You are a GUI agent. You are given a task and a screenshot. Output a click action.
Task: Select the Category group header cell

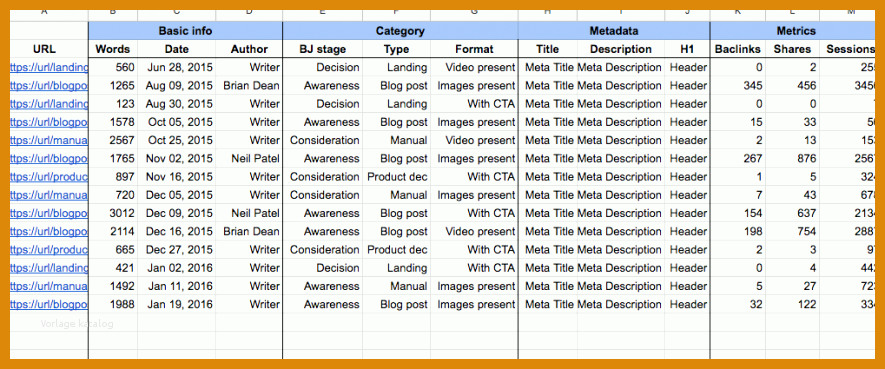coord(400,30)
